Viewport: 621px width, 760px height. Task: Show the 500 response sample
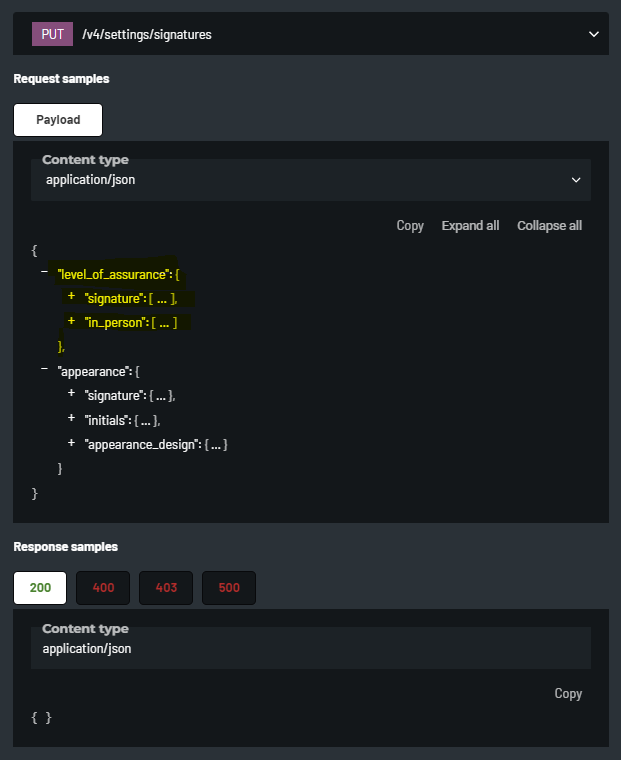point(229,588)
